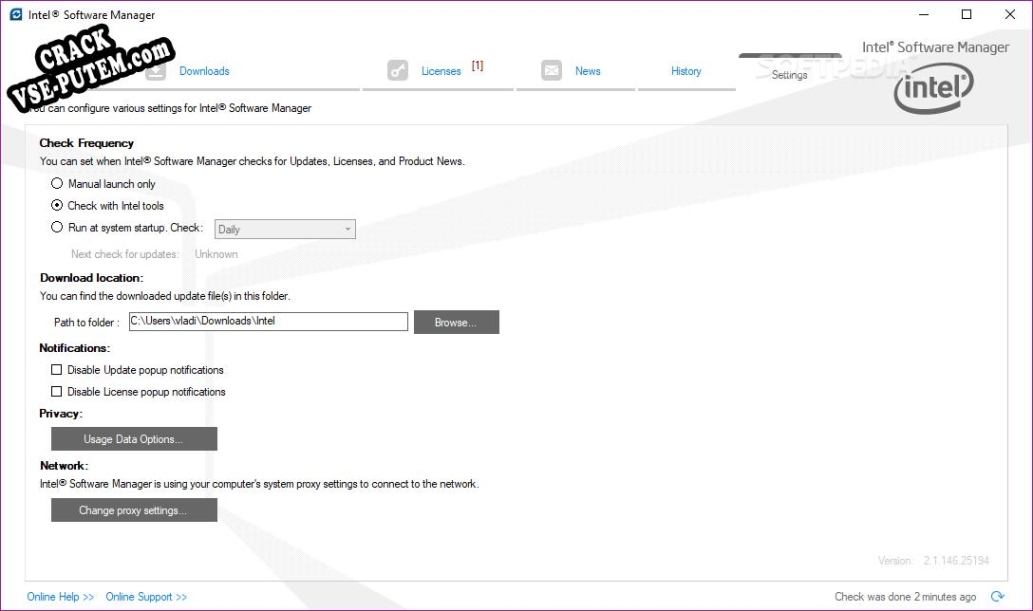Open the Online Help link
Screen dimensions: 1033x611
[x=61, y=596]
